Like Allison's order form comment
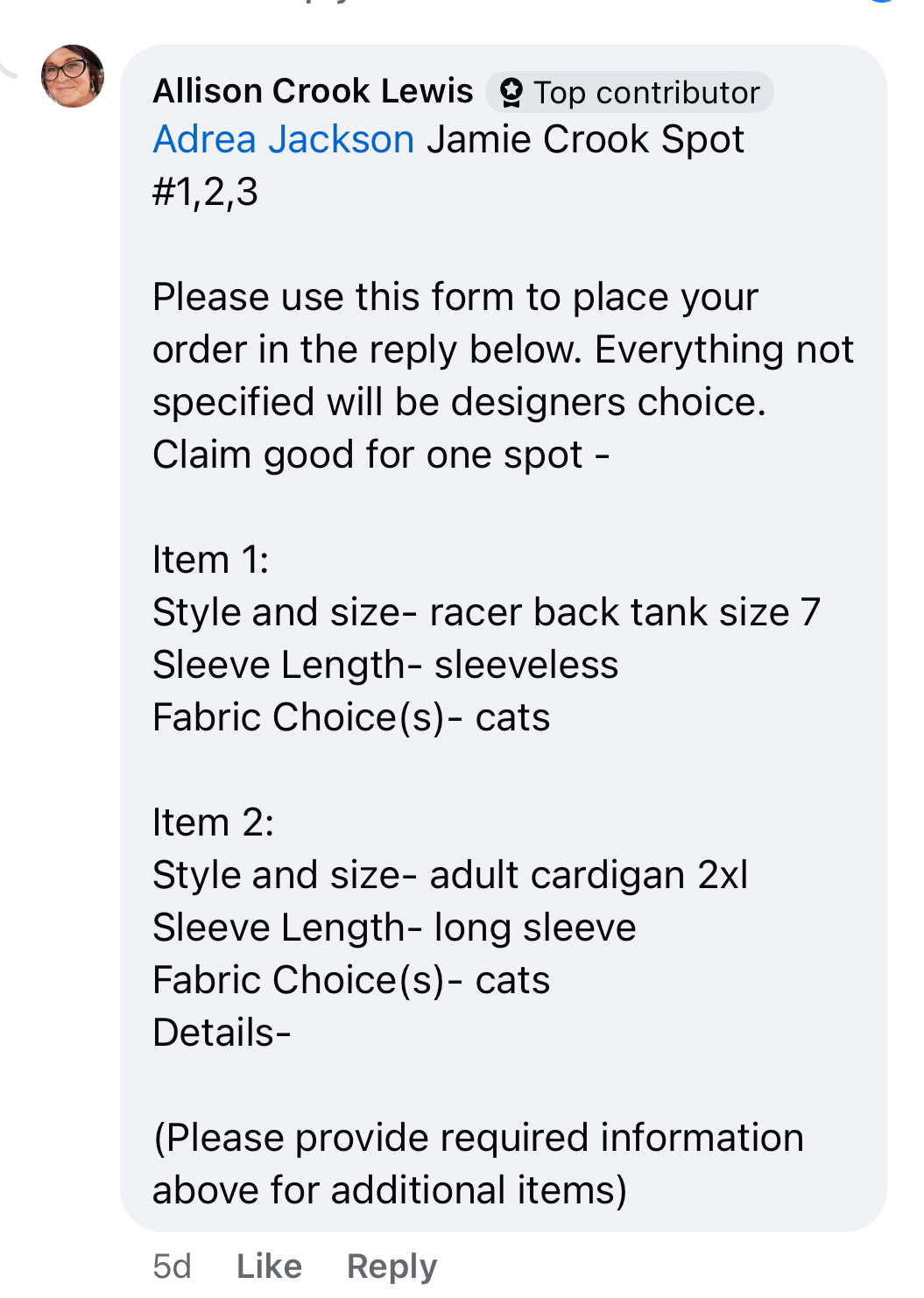This screenshot has height=1298, width=924. click(269, 1266)
